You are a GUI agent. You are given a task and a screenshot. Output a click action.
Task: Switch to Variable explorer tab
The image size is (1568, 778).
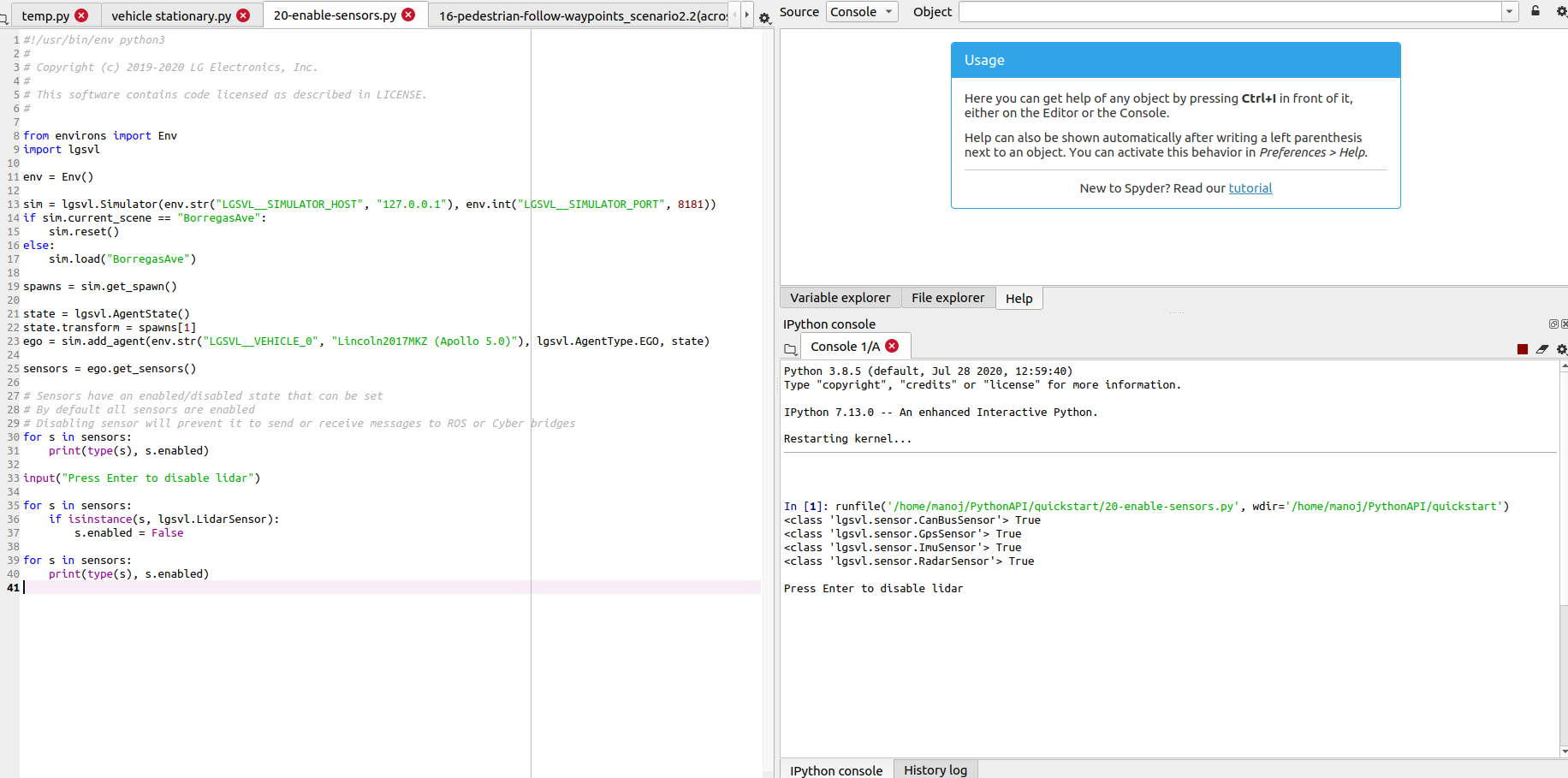[840, 298]
